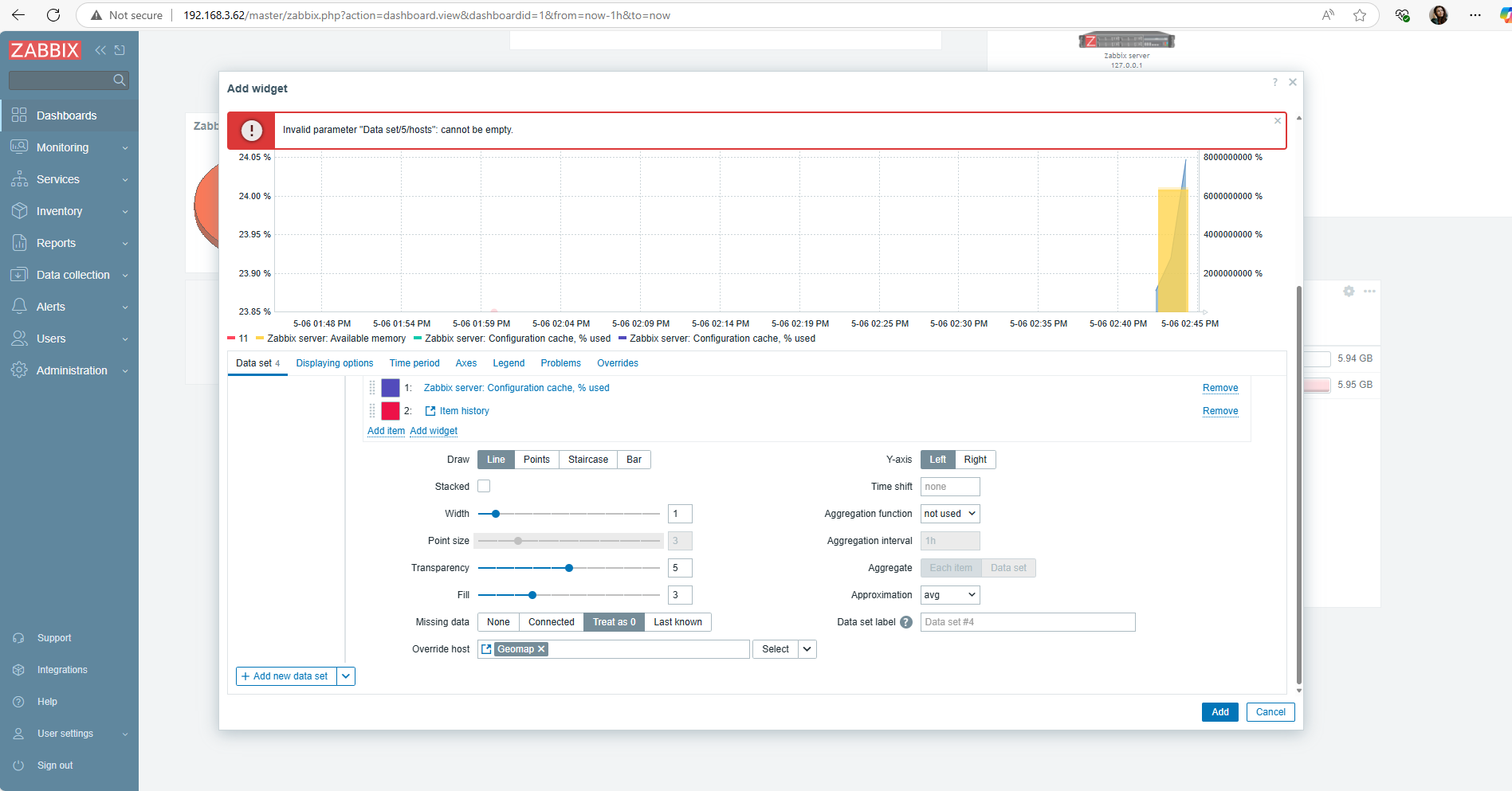The image size is (1512, 791).
Task: Remove Geomap from Override host field
Action: tap(541, 649)
